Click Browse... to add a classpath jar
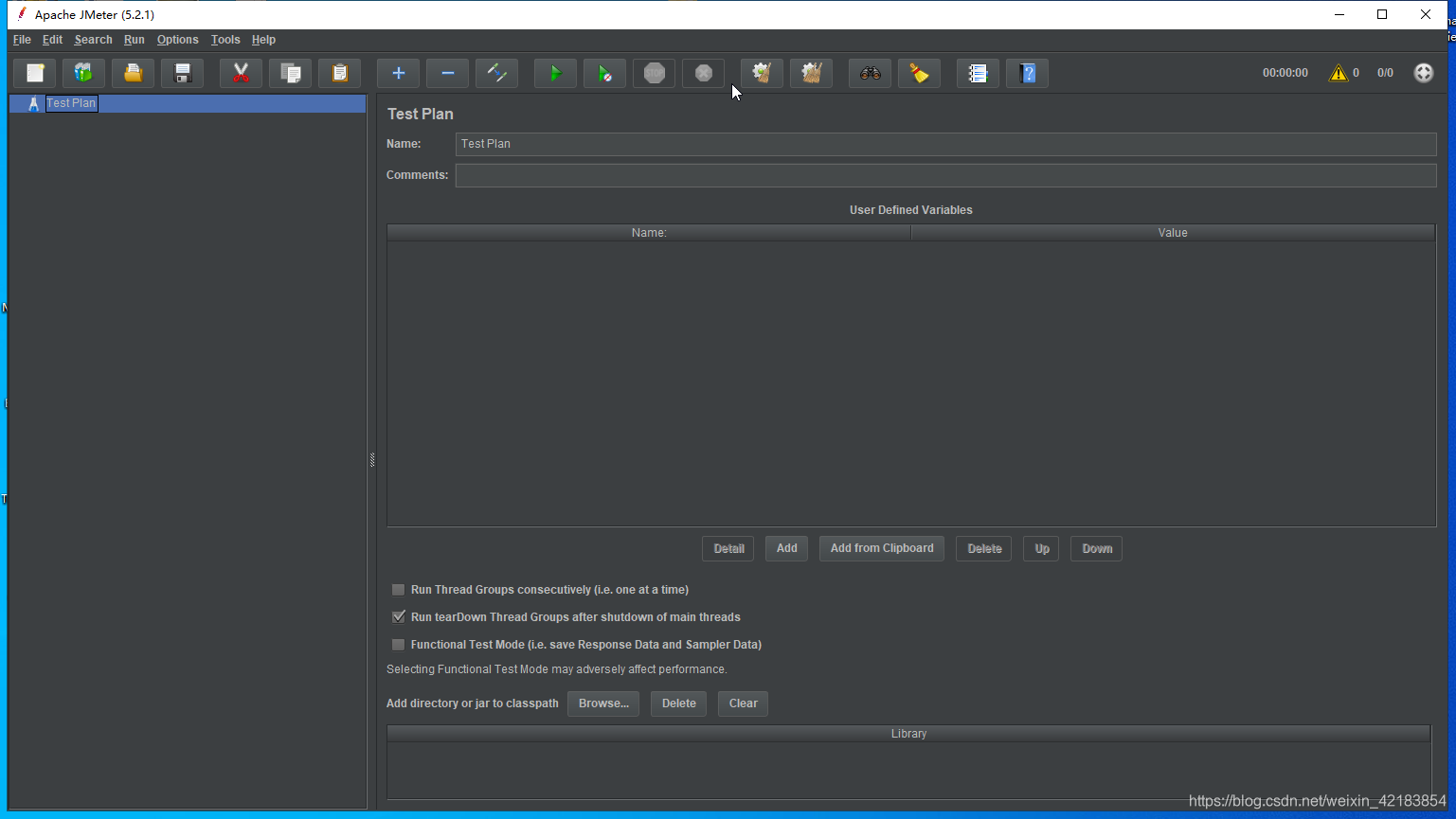The height and width of the screenshot is (819, 1456). (x=603, y=703)
